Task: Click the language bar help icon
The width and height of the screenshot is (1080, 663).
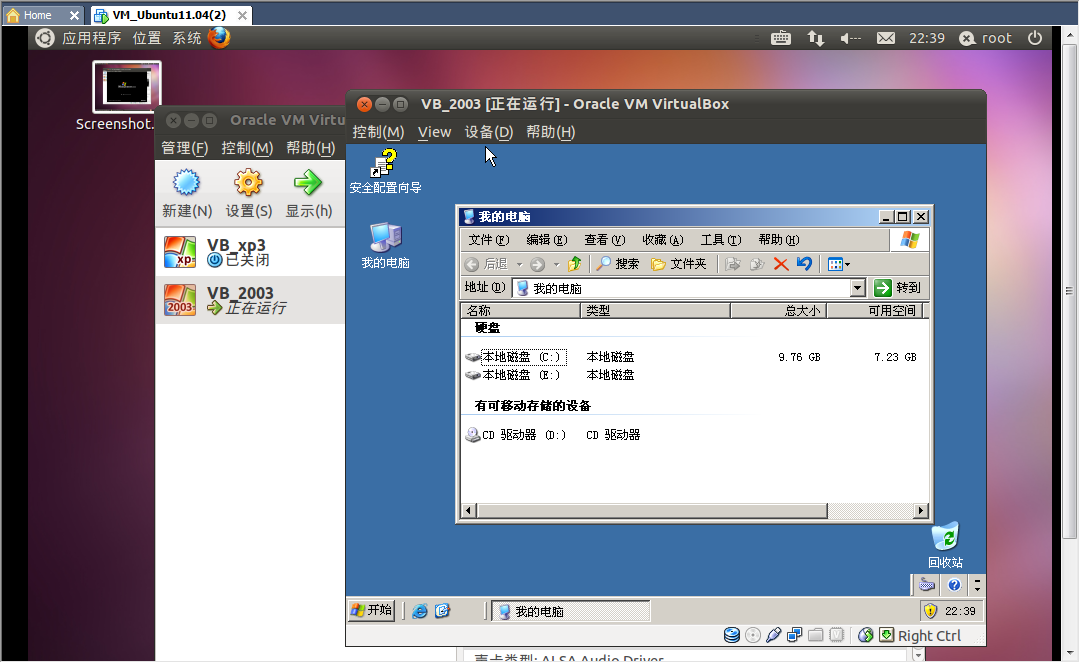Action: click(954, 586)
